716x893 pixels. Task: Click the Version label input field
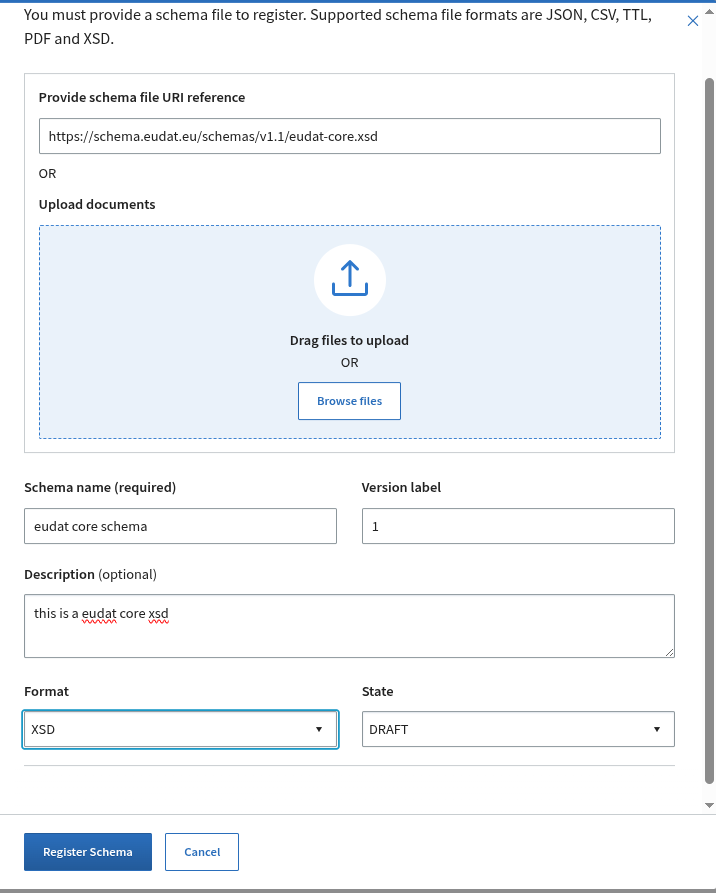518,526
